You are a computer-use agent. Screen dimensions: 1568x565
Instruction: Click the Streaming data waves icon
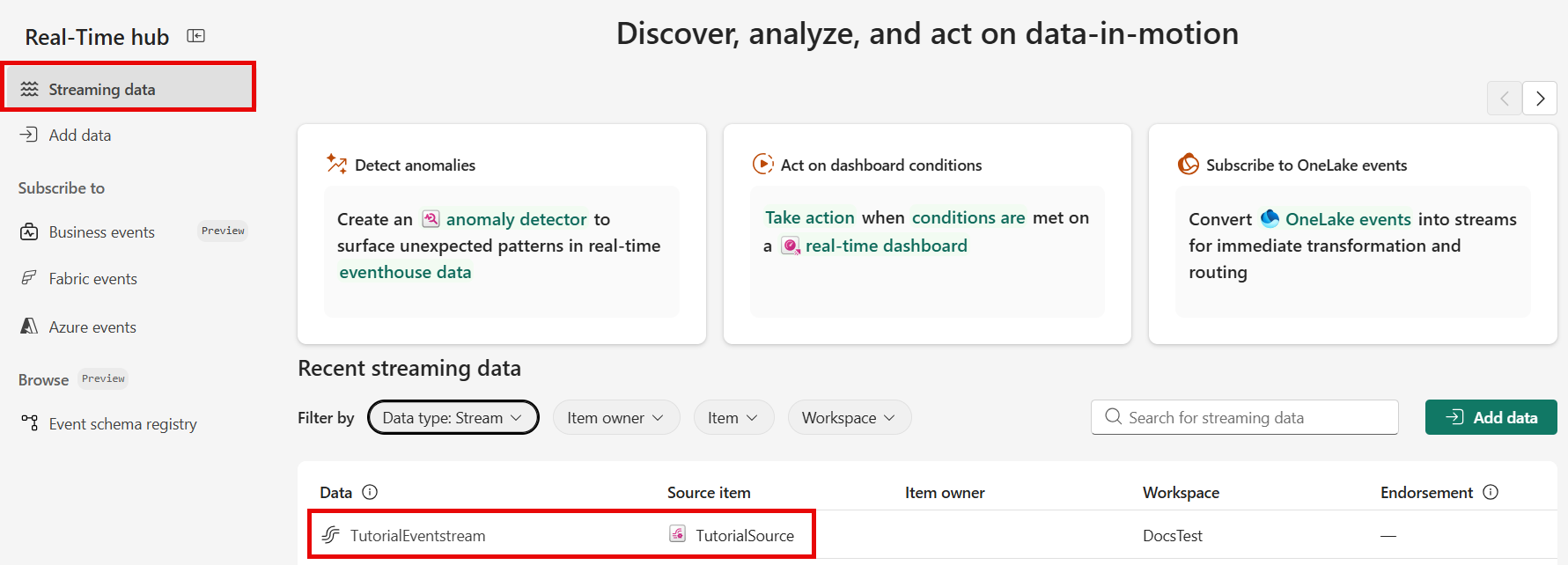(30, 89)
